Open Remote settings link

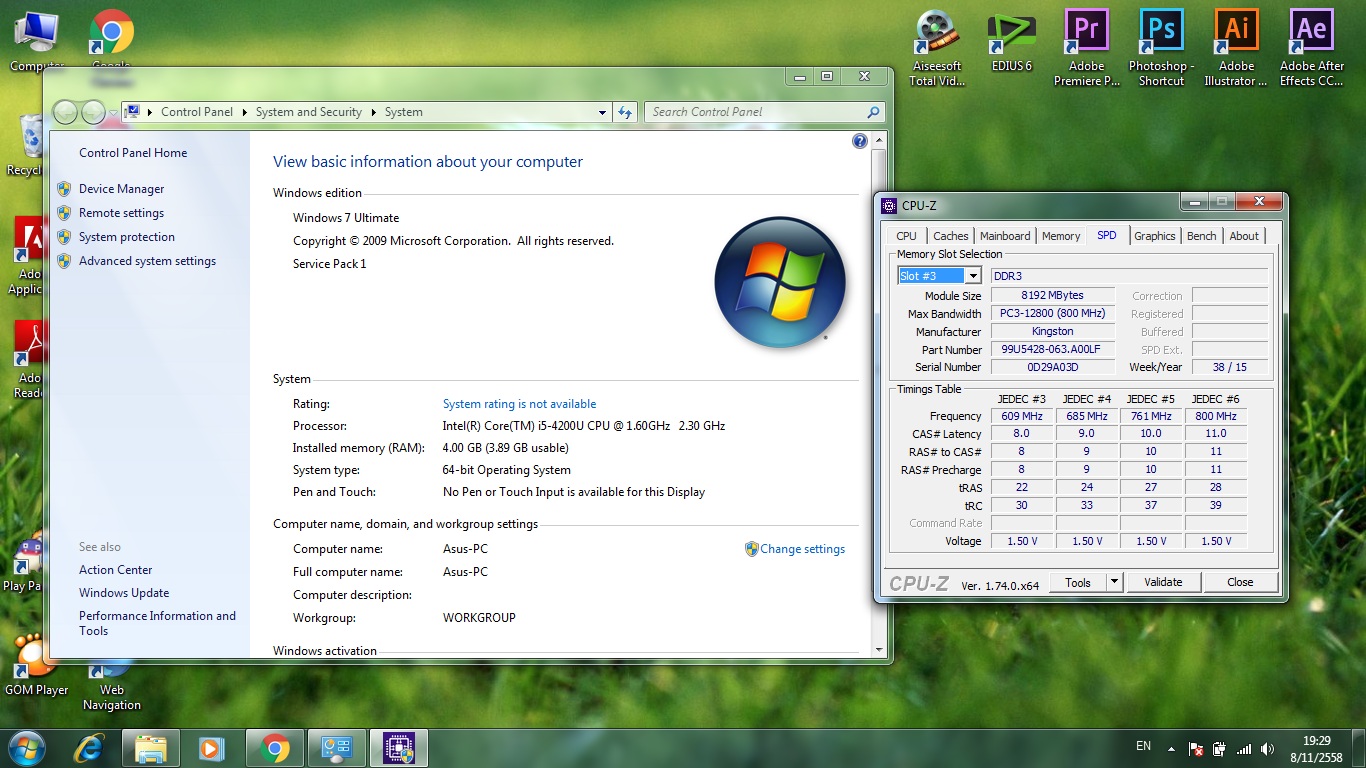(121, 213)
